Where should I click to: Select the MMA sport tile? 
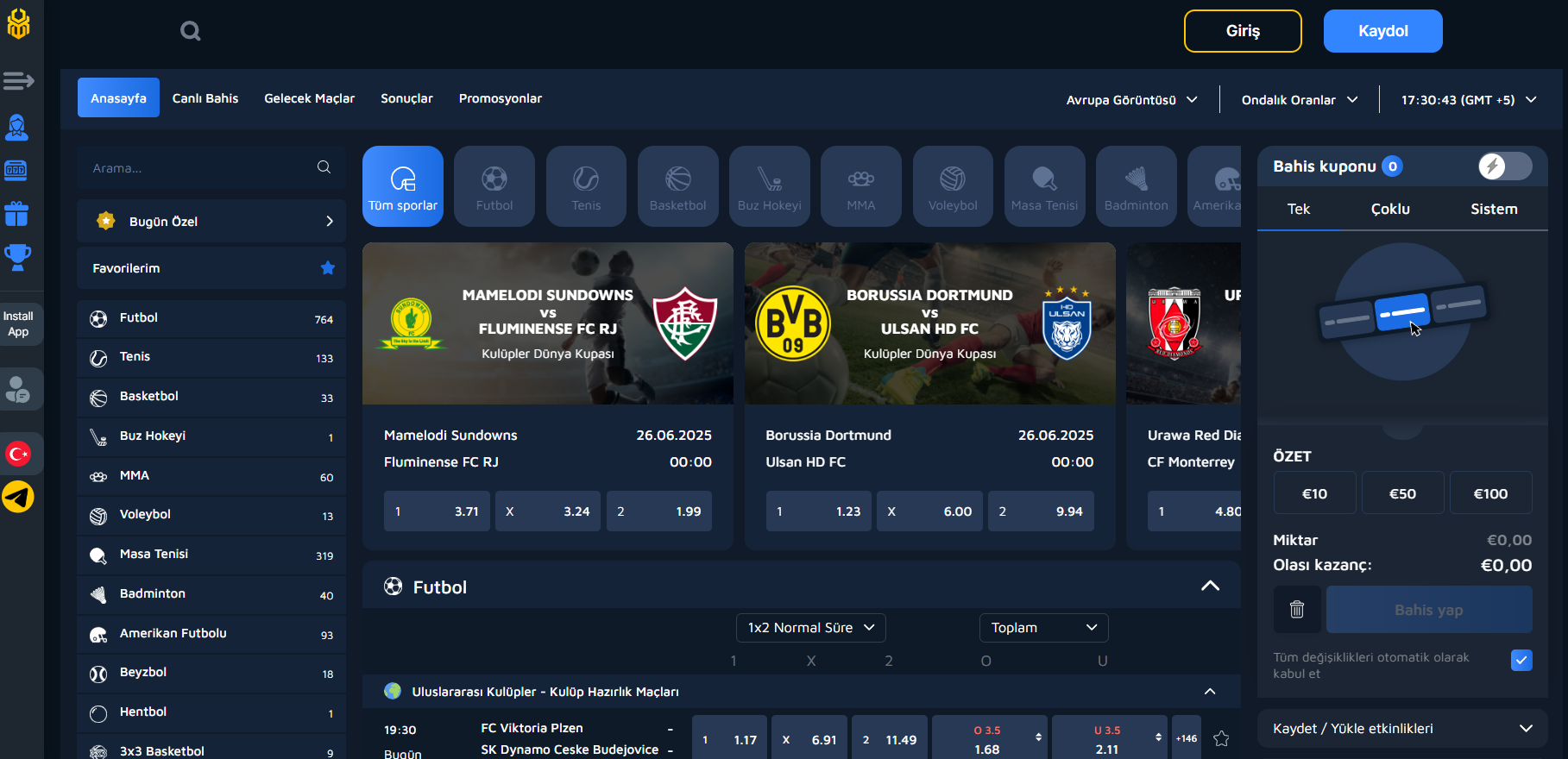(x=861, y=186)
